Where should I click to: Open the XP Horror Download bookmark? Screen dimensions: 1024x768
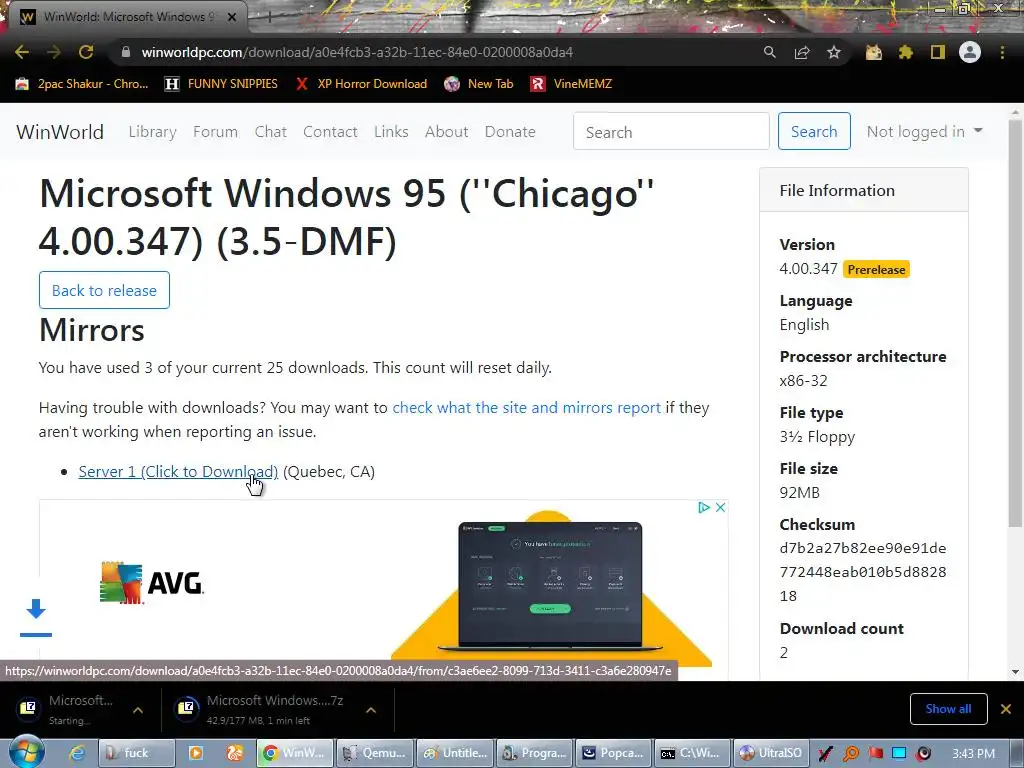(360, 84)
